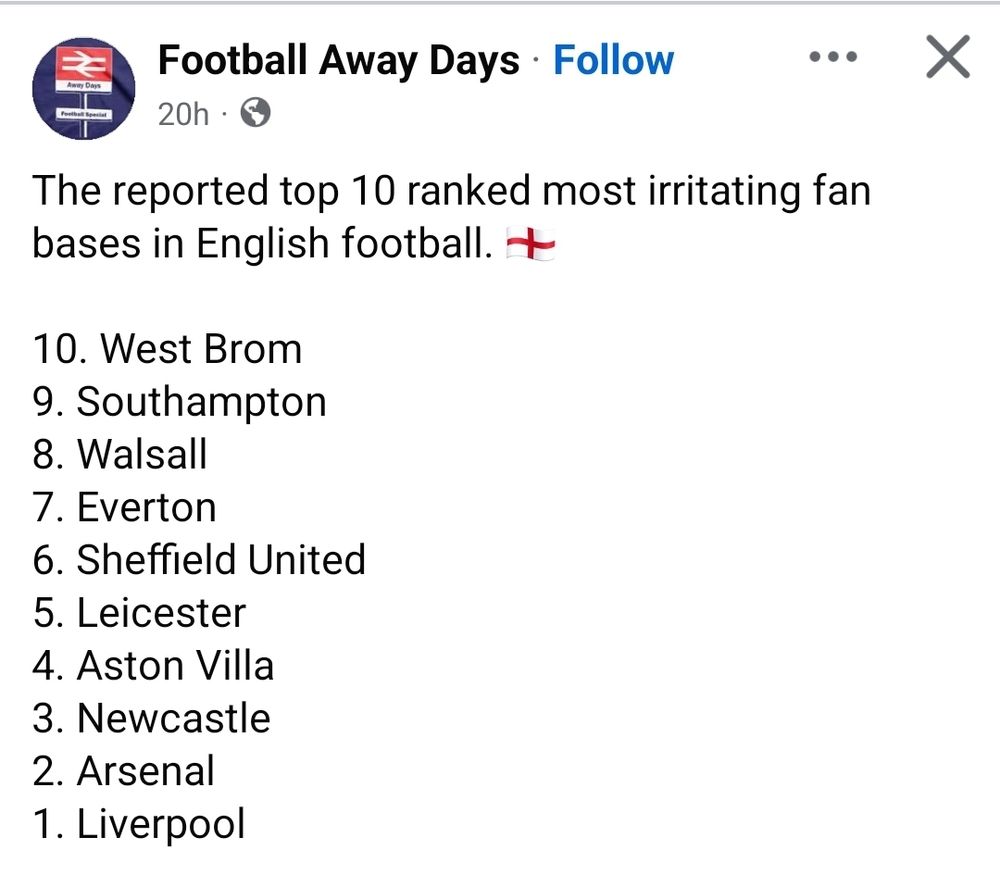Open the three-dot post options menu
The height and width of the screenshot is (875, 1000).
[x=833, y=58]
